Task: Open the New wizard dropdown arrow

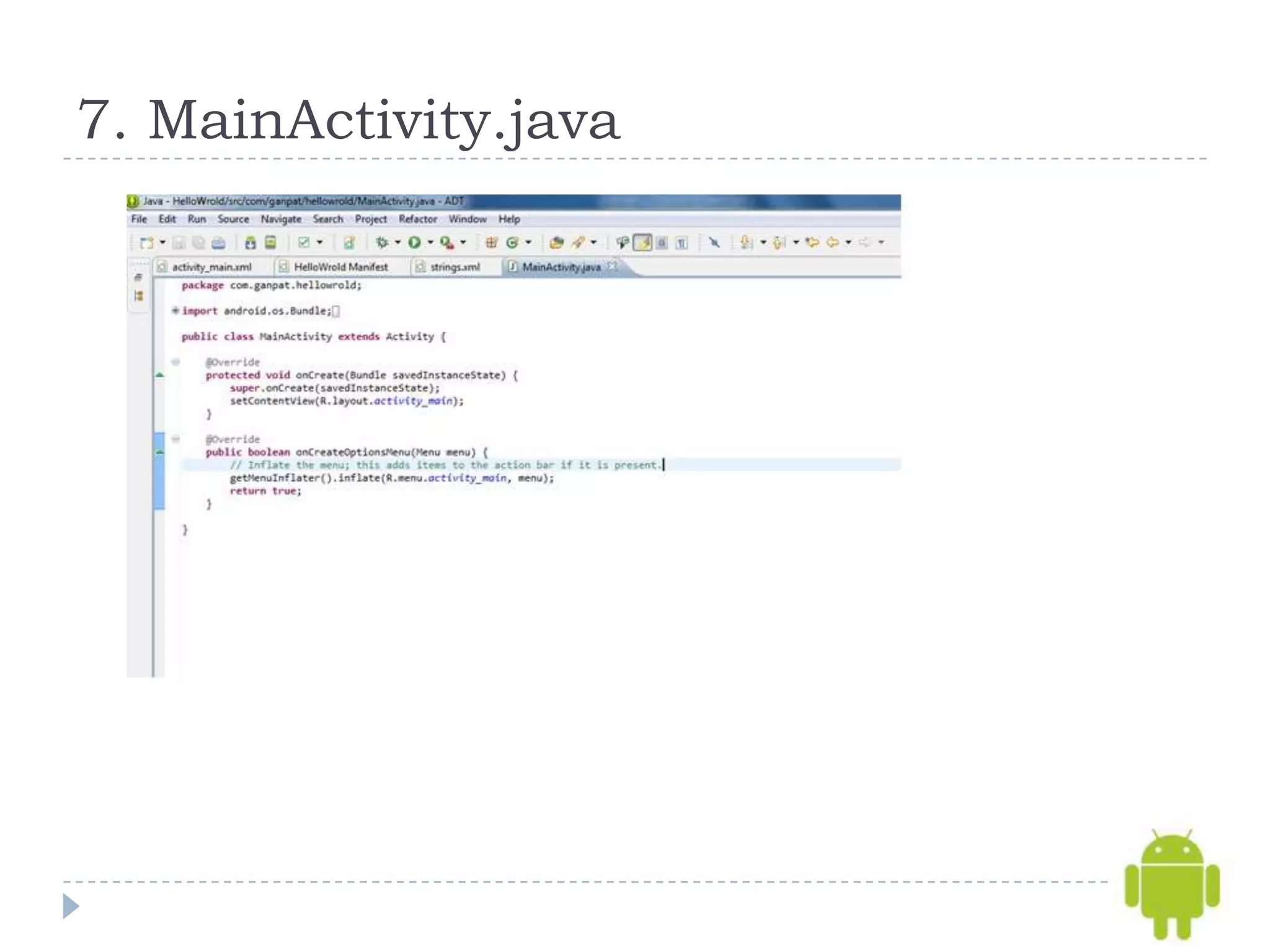Action: [x=162, y=242]
